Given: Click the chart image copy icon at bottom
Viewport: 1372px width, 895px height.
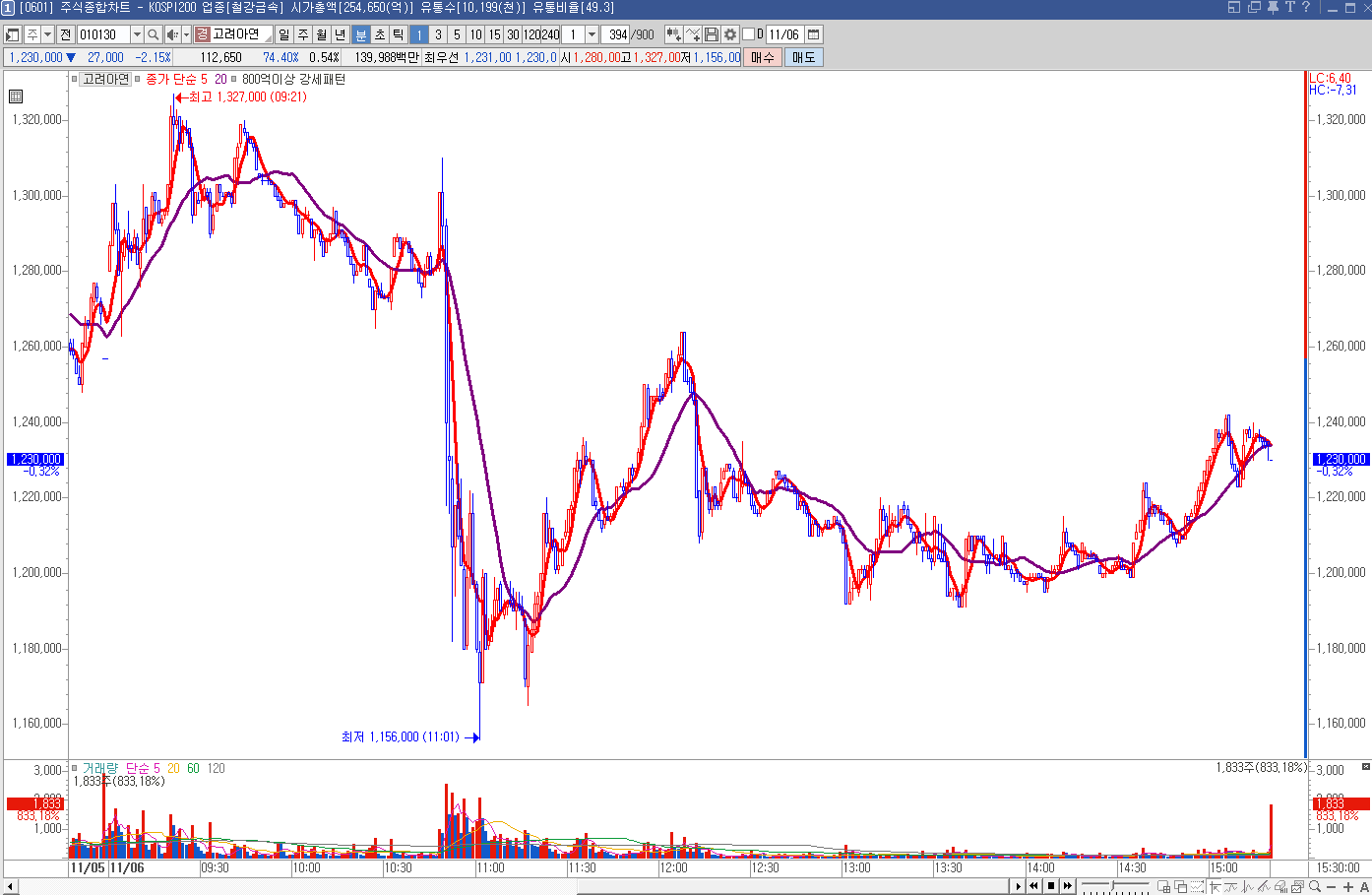Looking at the screenshot, I should pos(1297,886).
